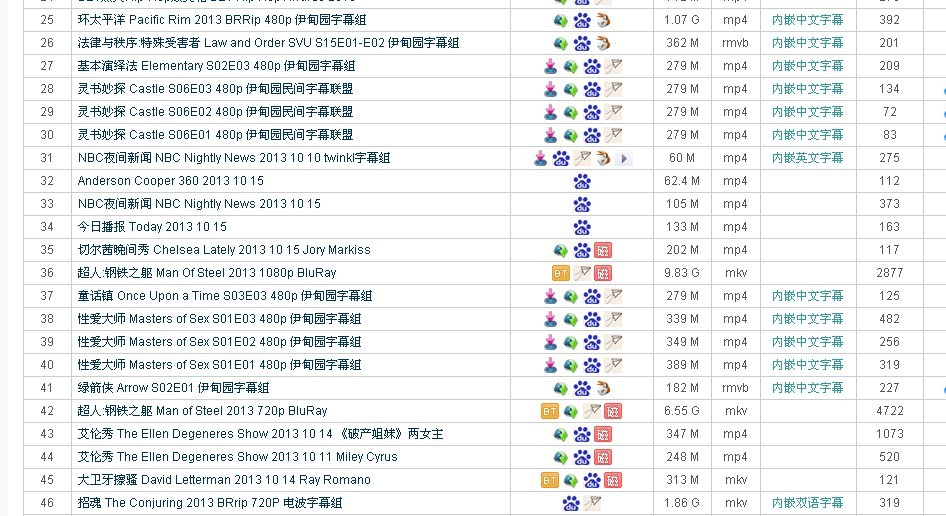Click rmvb format cell in Arrow row

coord(735,388)
